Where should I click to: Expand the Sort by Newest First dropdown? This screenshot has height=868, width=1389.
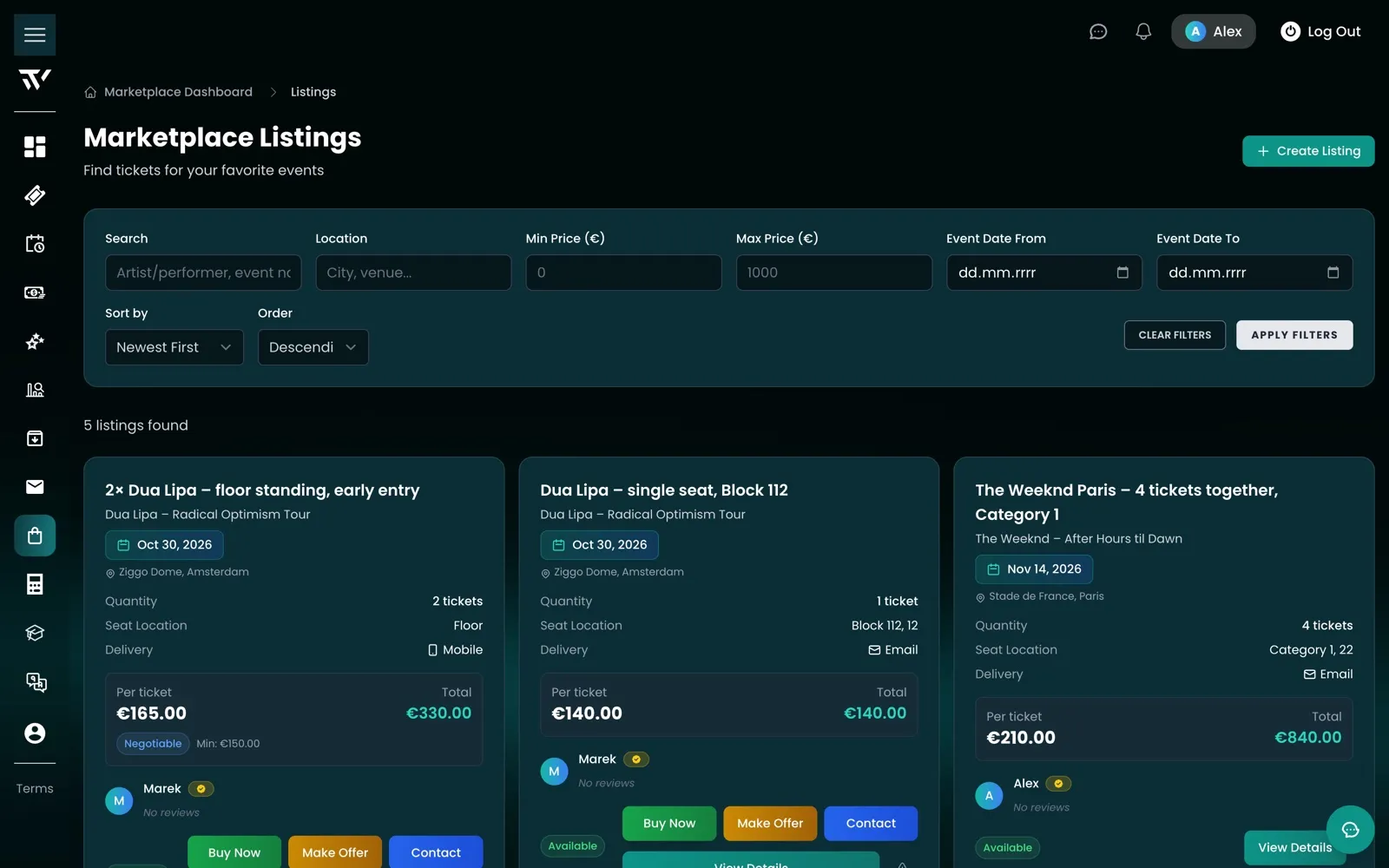pos(174,347)
